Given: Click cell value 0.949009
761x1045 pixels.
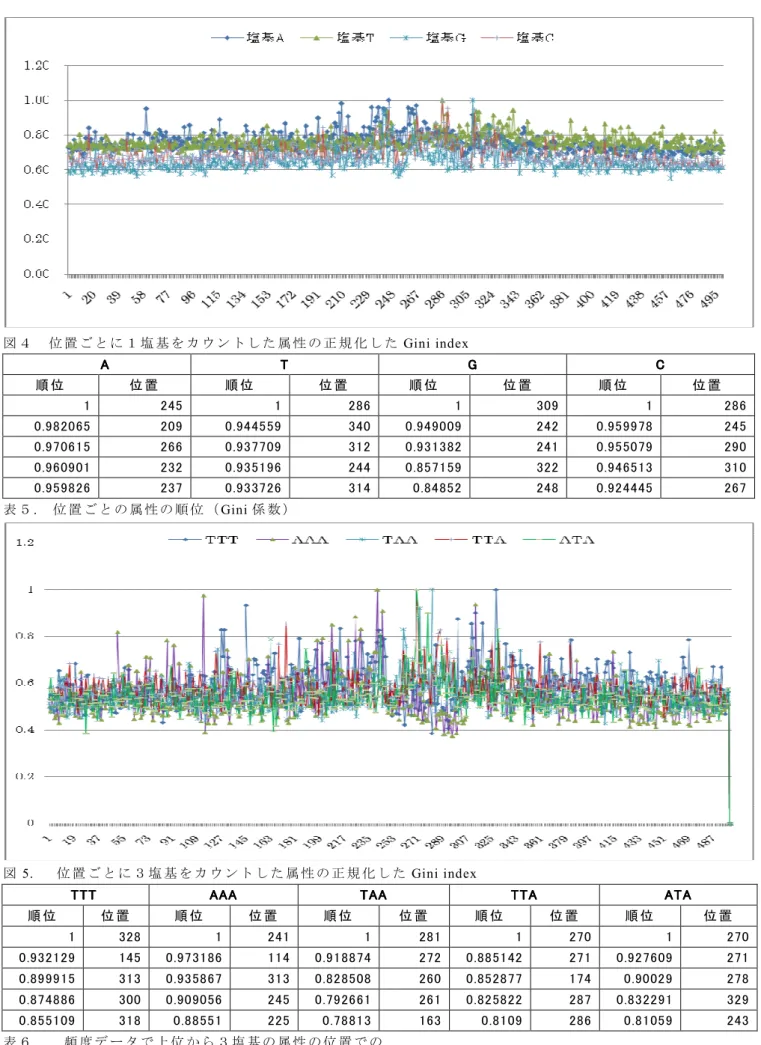Looking at the screenshot, I should [x=434, y=427].
